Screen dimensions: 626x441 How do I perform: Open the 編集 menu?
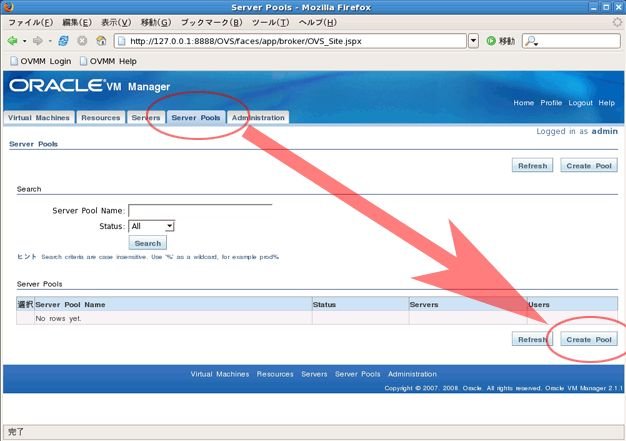(77, 22)
